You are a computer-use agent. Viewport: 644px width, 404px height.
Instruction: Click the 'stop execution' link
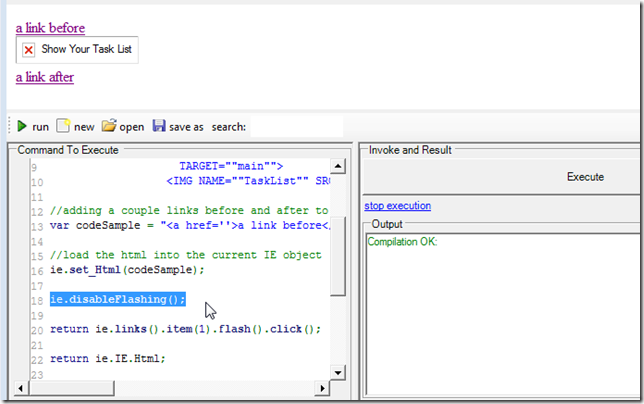coord(397,206)
